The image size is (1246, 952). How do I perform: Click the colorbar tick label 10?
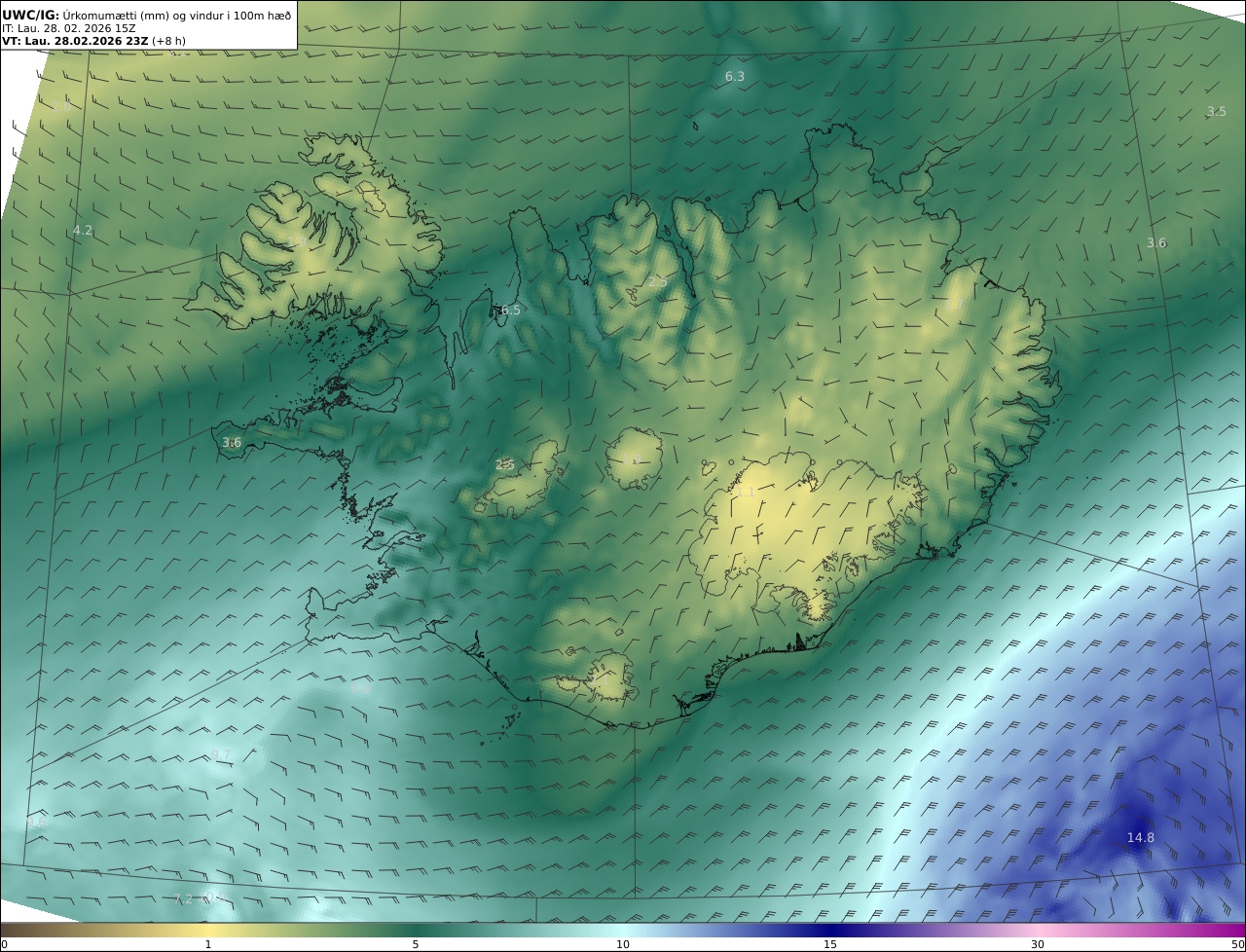(x=623, y=944)
